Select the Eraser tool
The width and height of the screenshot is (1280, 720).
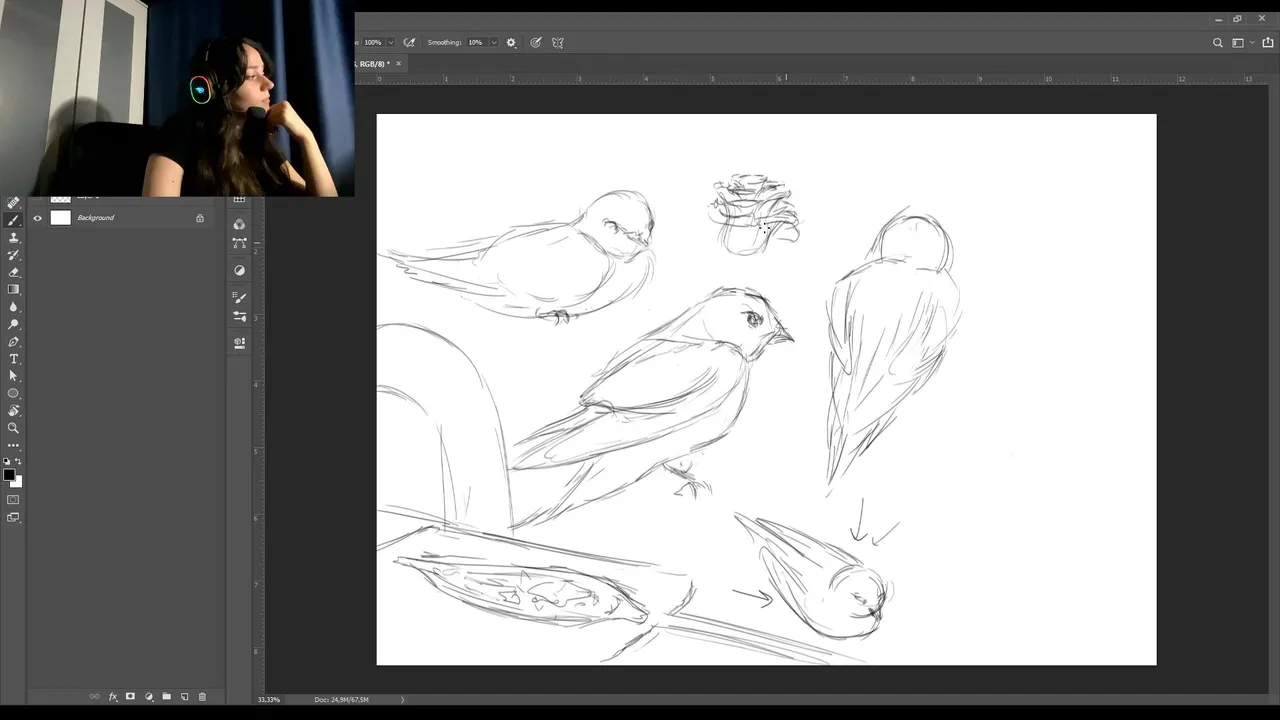coord(13,272)
